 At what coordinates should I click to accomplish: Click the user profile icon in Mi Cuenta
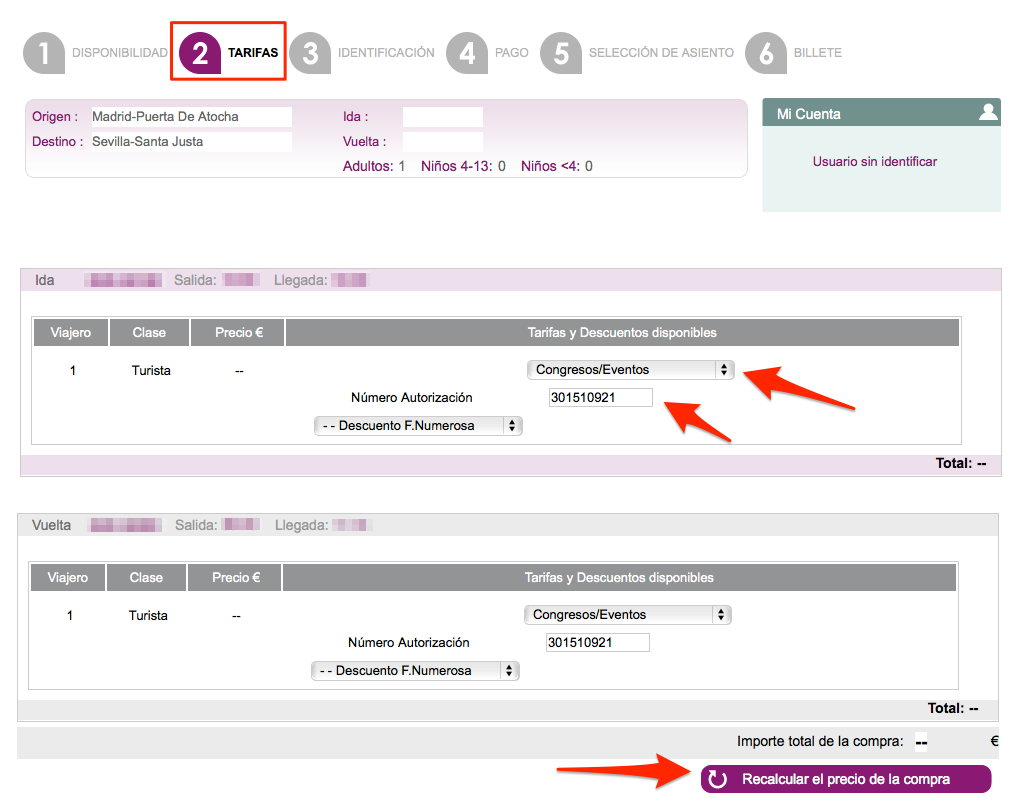tap(988, 112)
